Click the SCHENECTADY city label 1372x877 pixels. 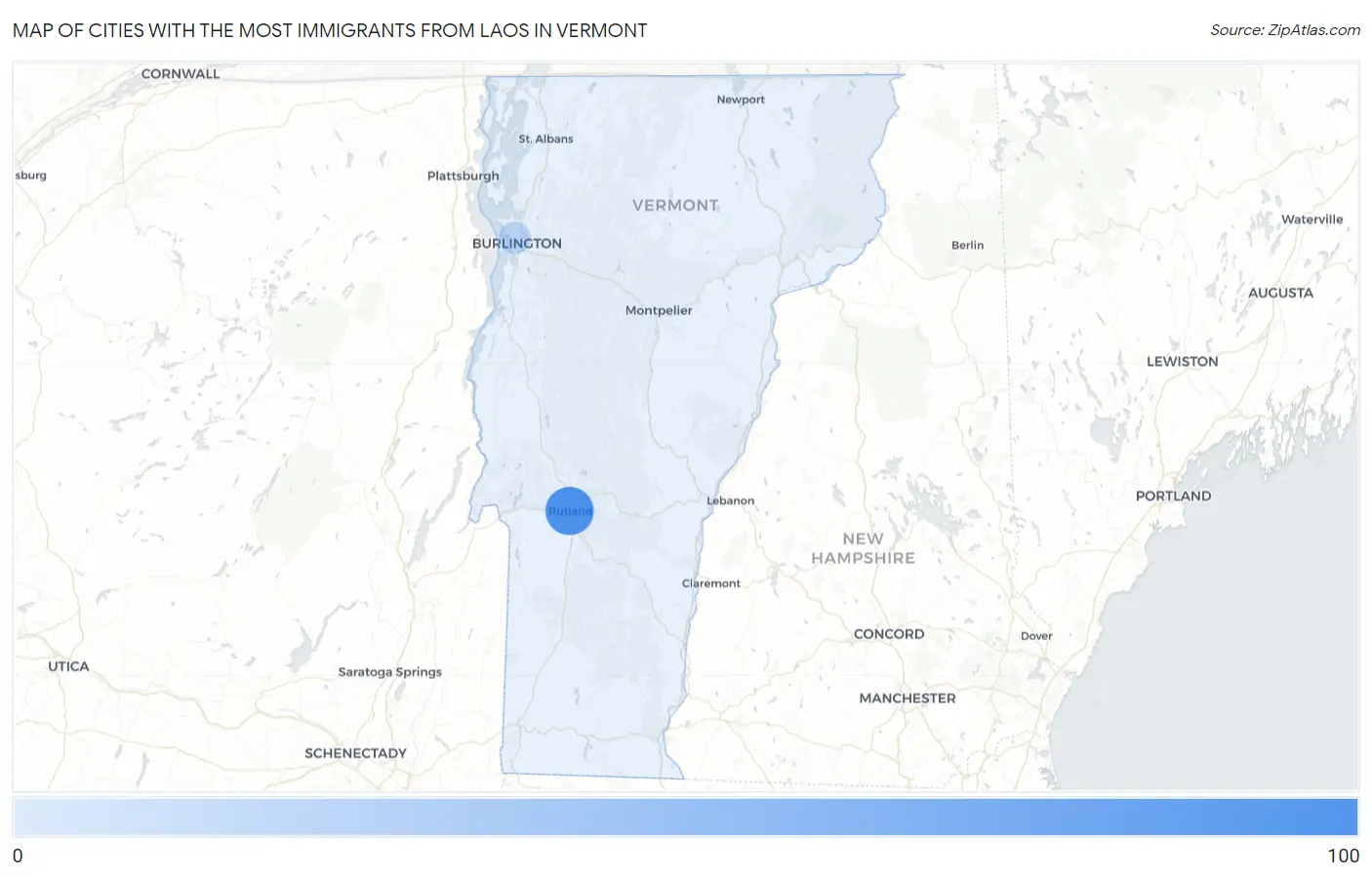355,753
